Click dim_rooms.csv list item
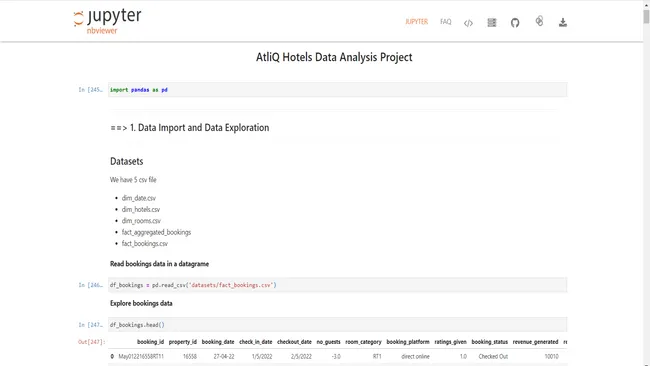 [x=141, y=221]
